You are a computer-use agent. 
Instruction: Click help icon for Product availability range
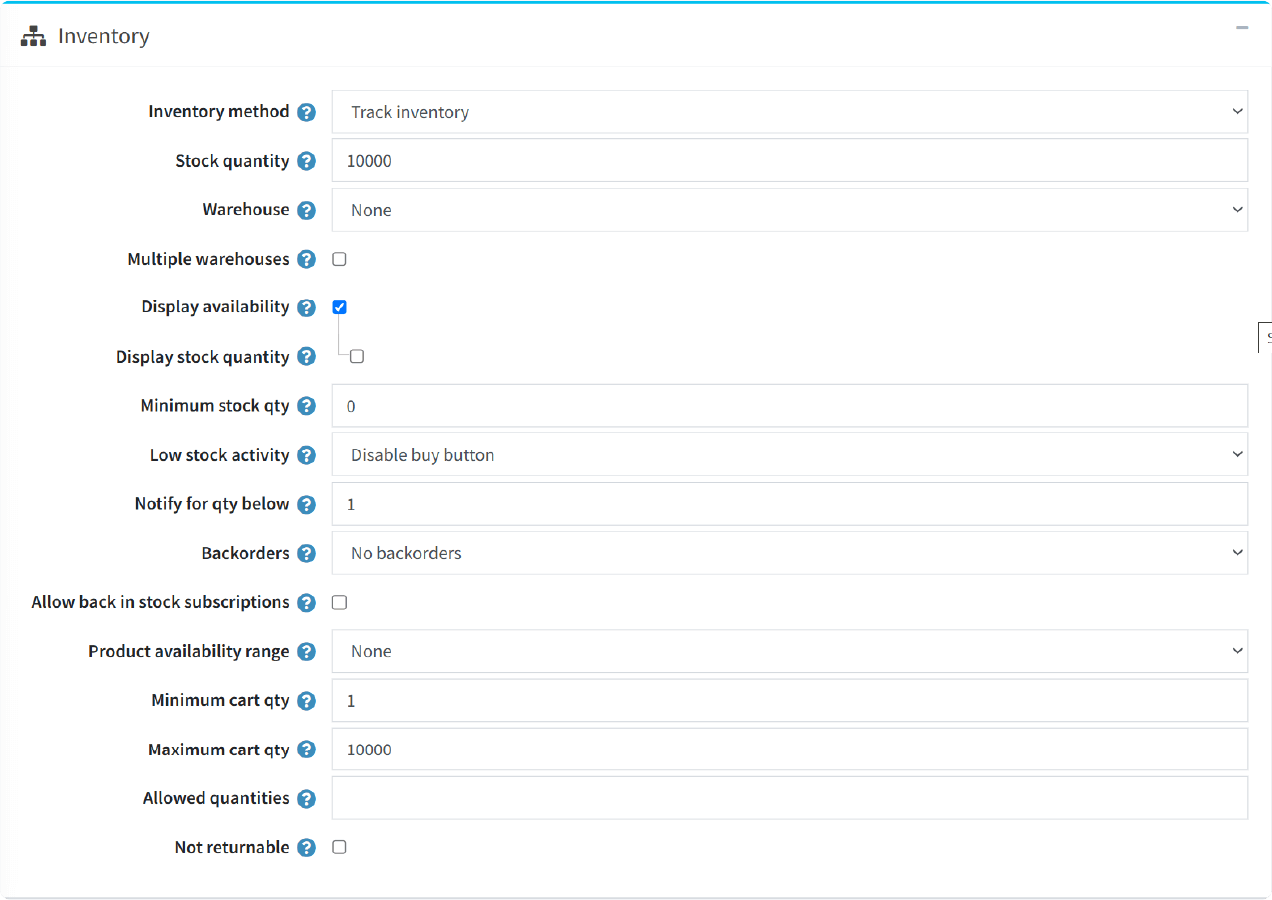[x=307, y=652]
